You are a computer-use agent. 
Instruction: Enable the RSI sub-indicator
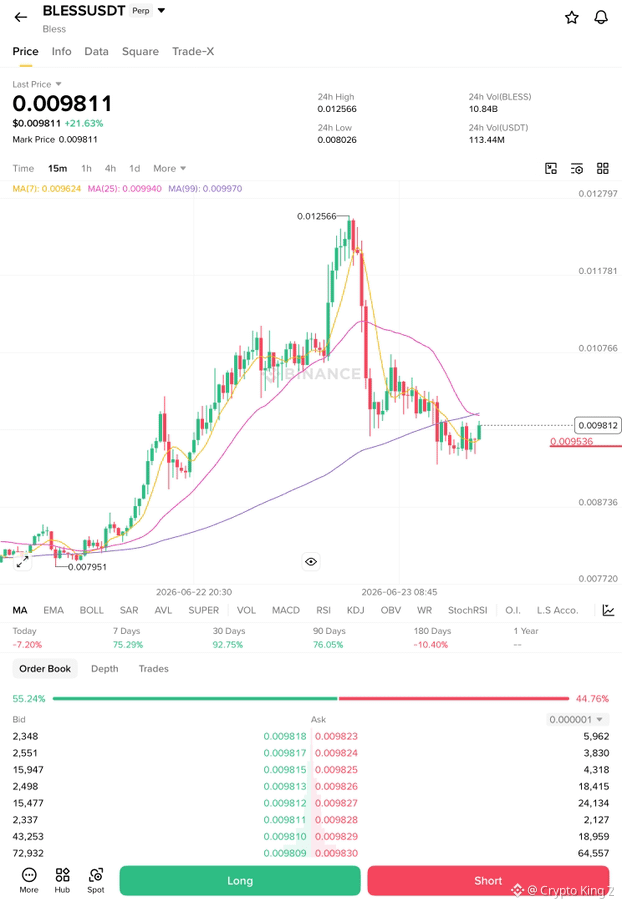click(x=323, y=610)
